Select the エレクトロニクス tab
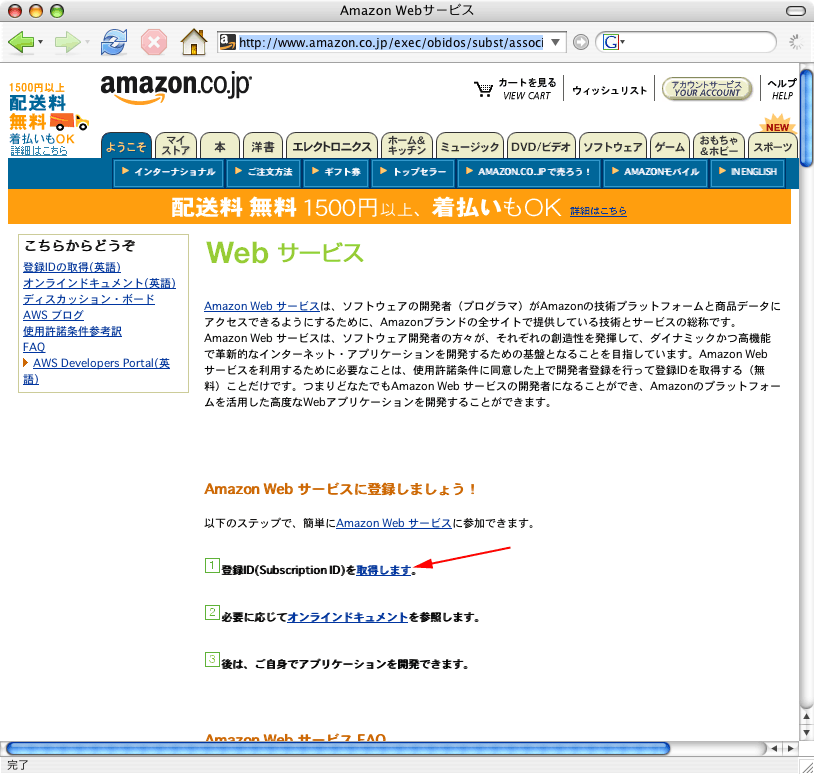The width and height of the screenshot is (814, 774). pyautogui.click(x=332, y=146)
